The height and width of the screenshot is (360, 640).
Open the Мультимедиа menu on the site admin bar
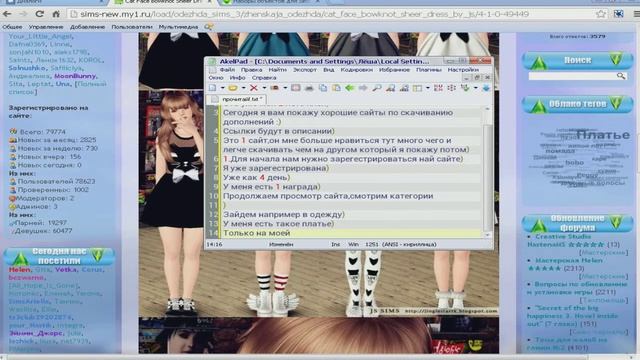(178, 27)
